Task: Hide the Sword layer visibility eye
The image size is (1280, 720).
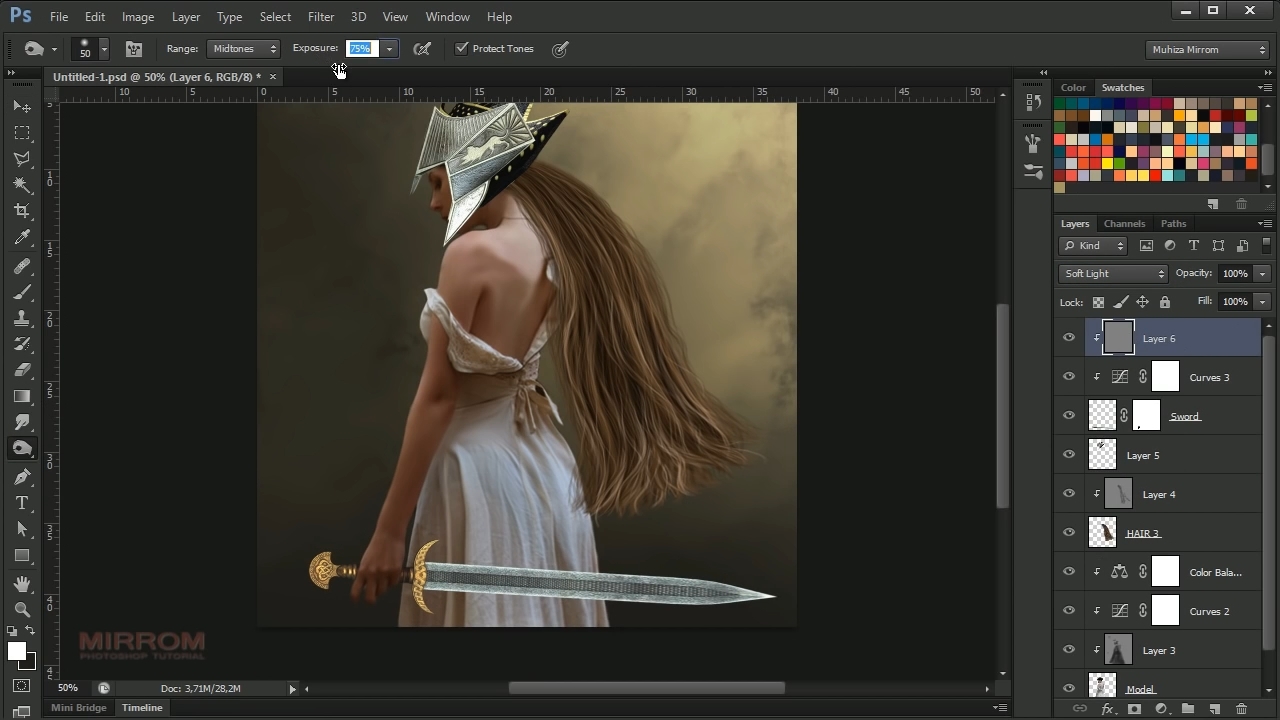Action: (x=1069, y=416)
